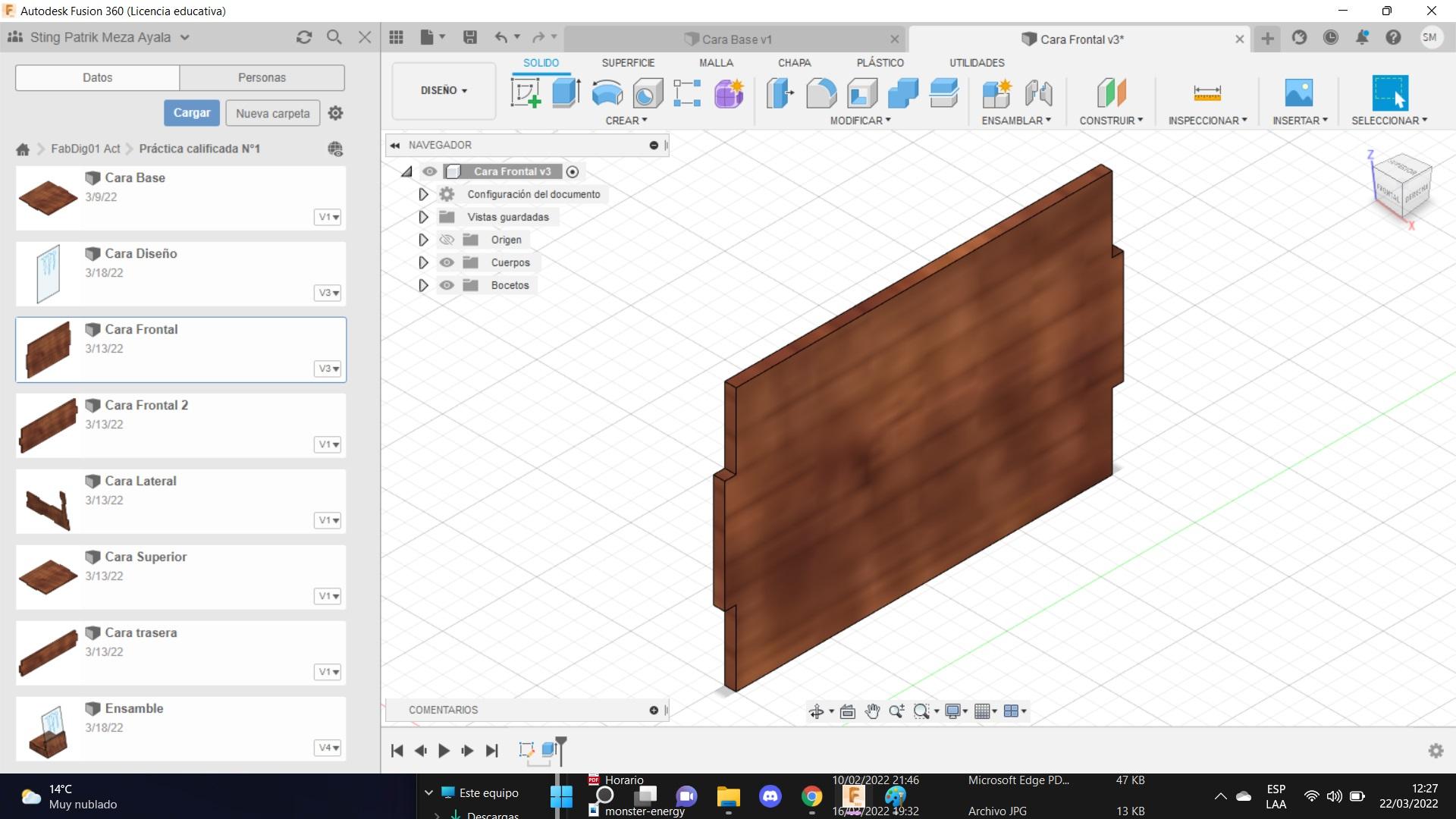Expand the Bocetos tree node
Viewport: 1456px width, 819px height.
[x=423, y=285]
